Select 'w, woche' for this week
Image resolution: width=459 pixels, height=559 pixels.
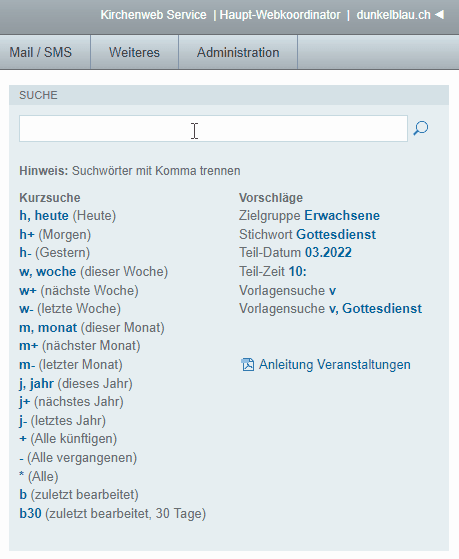pos(48,272)
